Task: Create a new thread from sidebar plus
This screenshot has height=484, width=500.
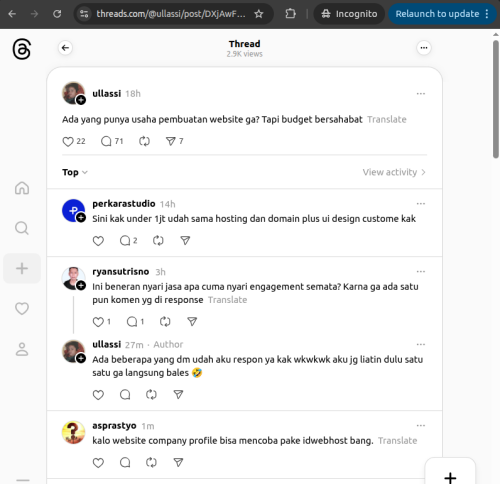Action: 22,269
